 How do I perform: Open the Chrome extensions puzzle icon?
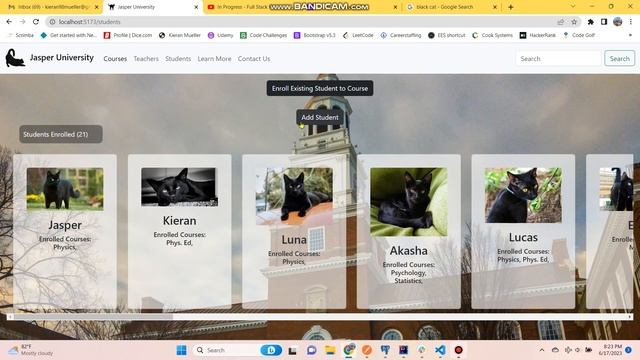pyautogui.click(x=591, y=22)
